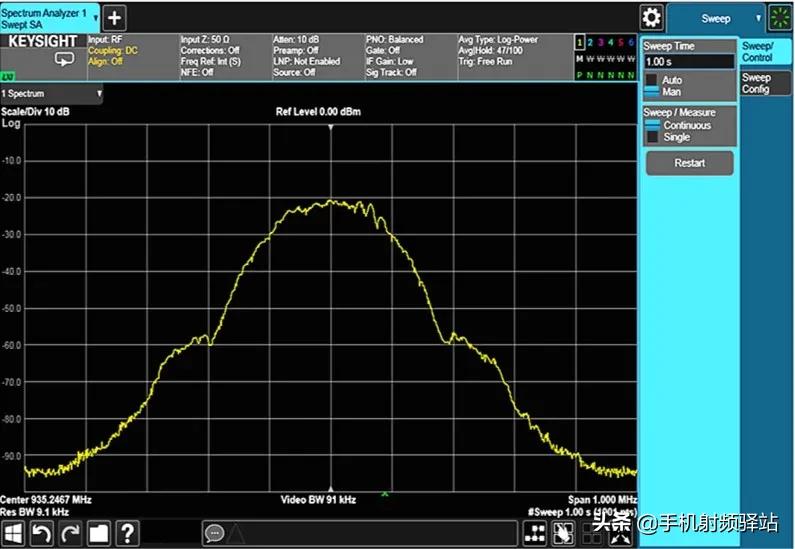Add a new screen with plus button

115,17
